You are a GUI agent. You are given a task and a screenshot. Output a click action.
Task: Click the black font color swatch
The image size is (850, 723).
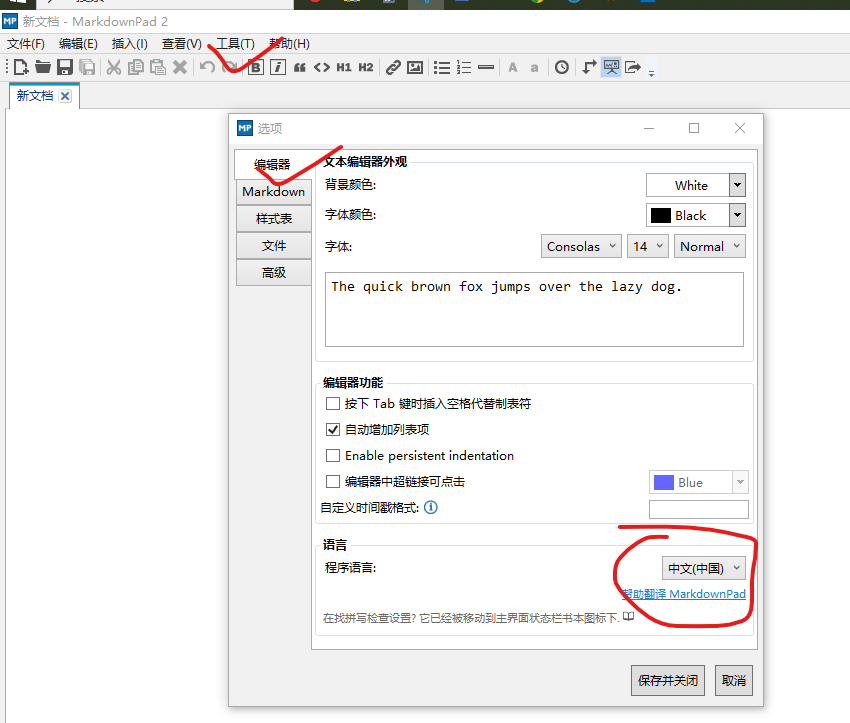coord(661,216)
